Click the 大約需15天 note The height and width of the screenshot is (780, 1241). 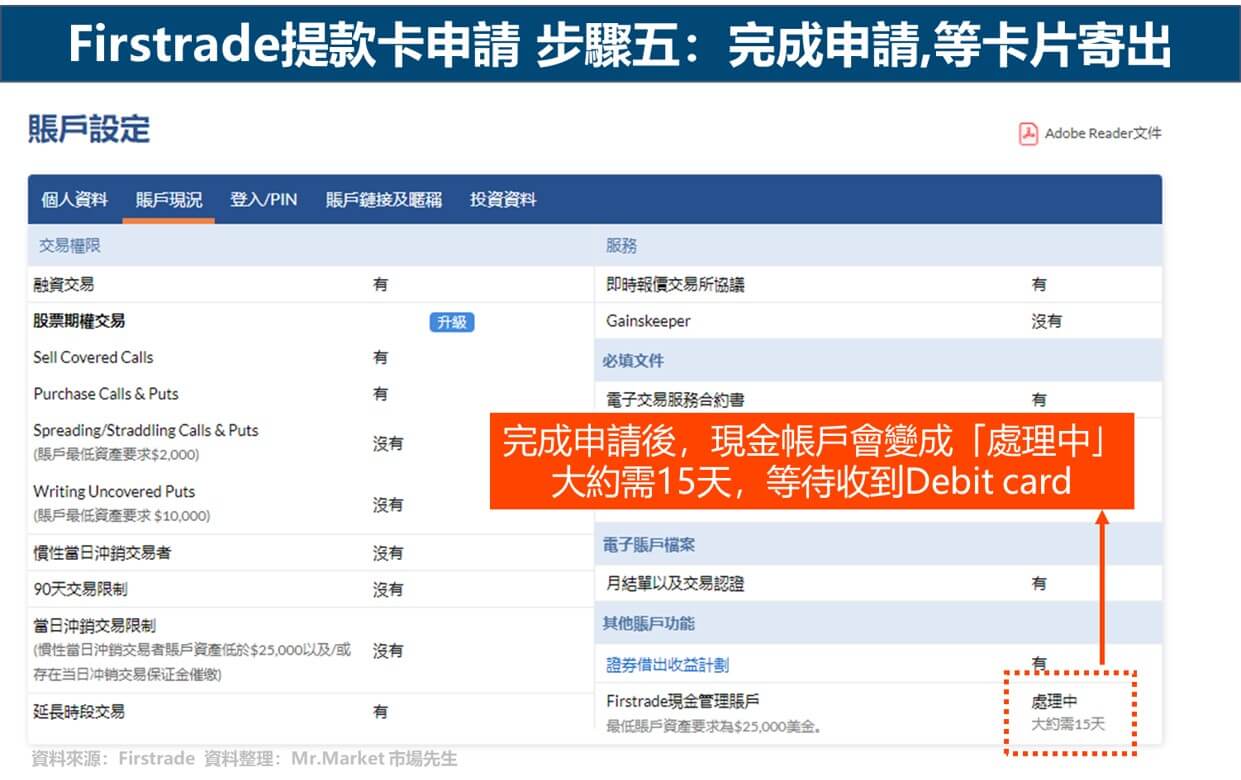(1068, 723)
